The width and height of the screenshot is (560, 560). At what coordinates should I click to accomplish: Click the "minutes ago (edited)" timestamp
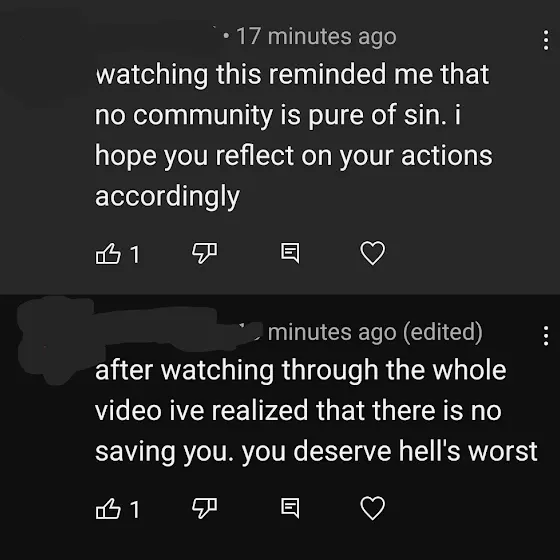tap(375, 332)
